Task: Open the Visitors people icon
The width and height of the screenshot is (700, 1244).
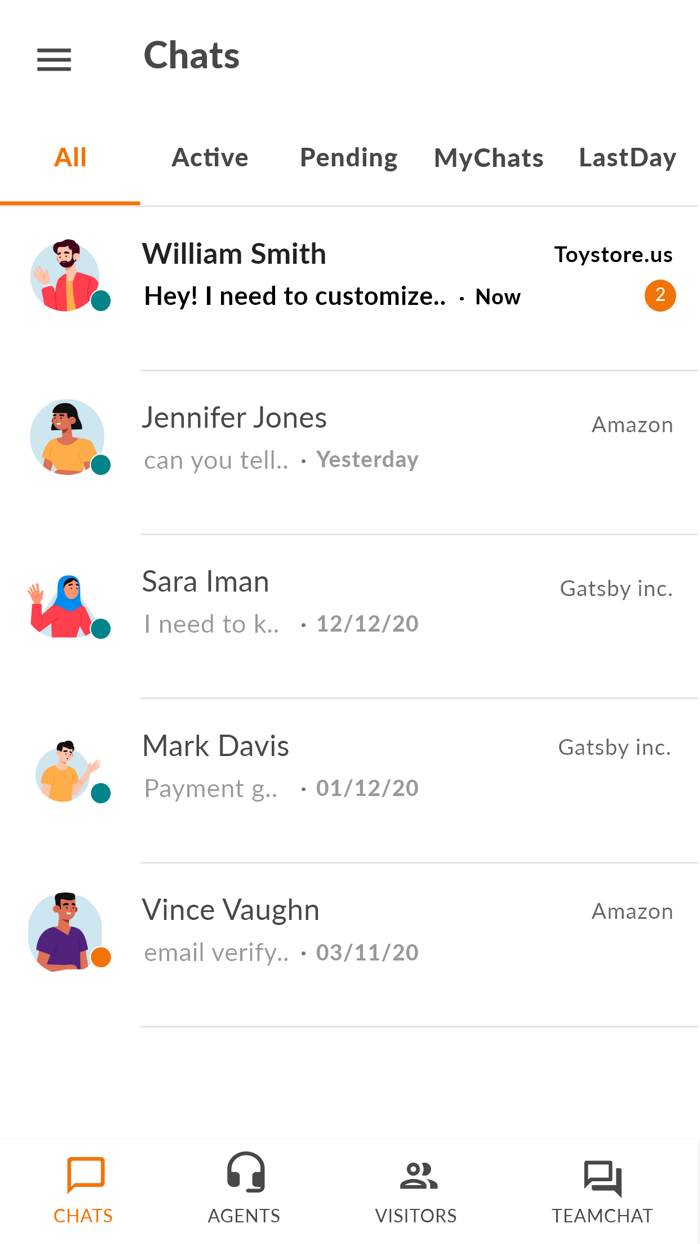Action: tap(416, 1176)
